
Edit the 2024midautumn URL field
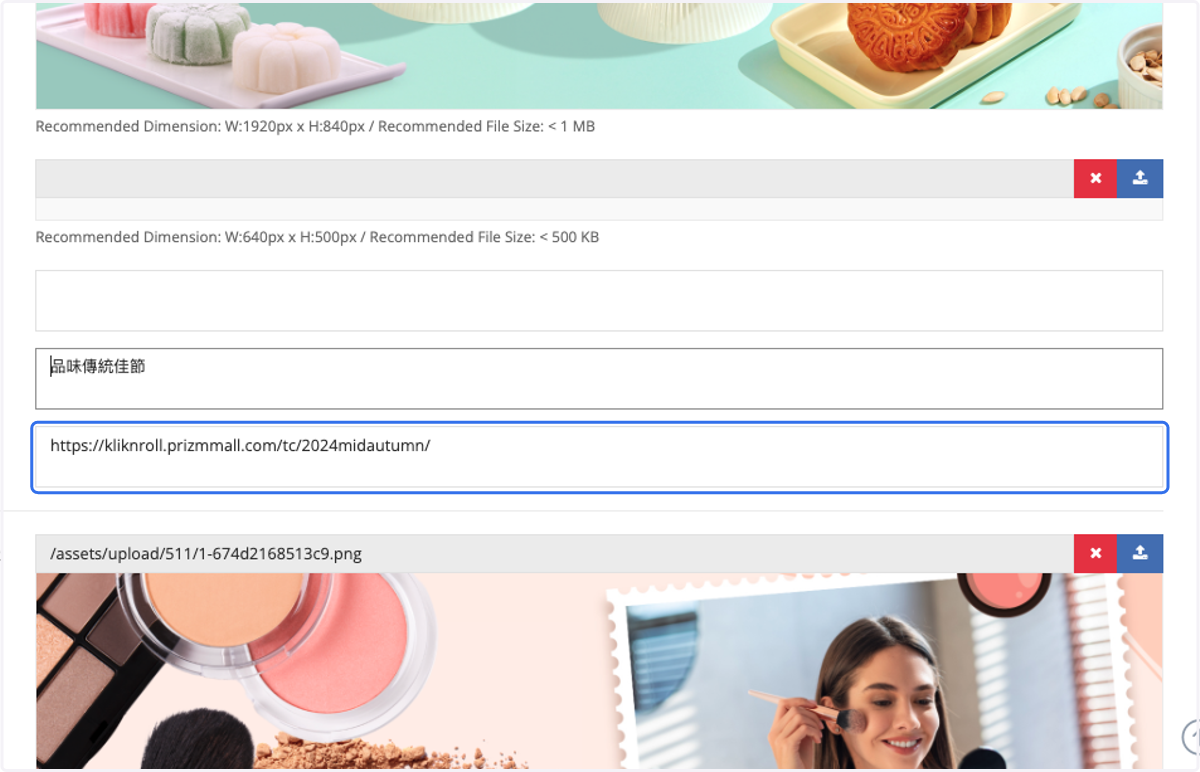pyautogui.click(x=599, y=458)
